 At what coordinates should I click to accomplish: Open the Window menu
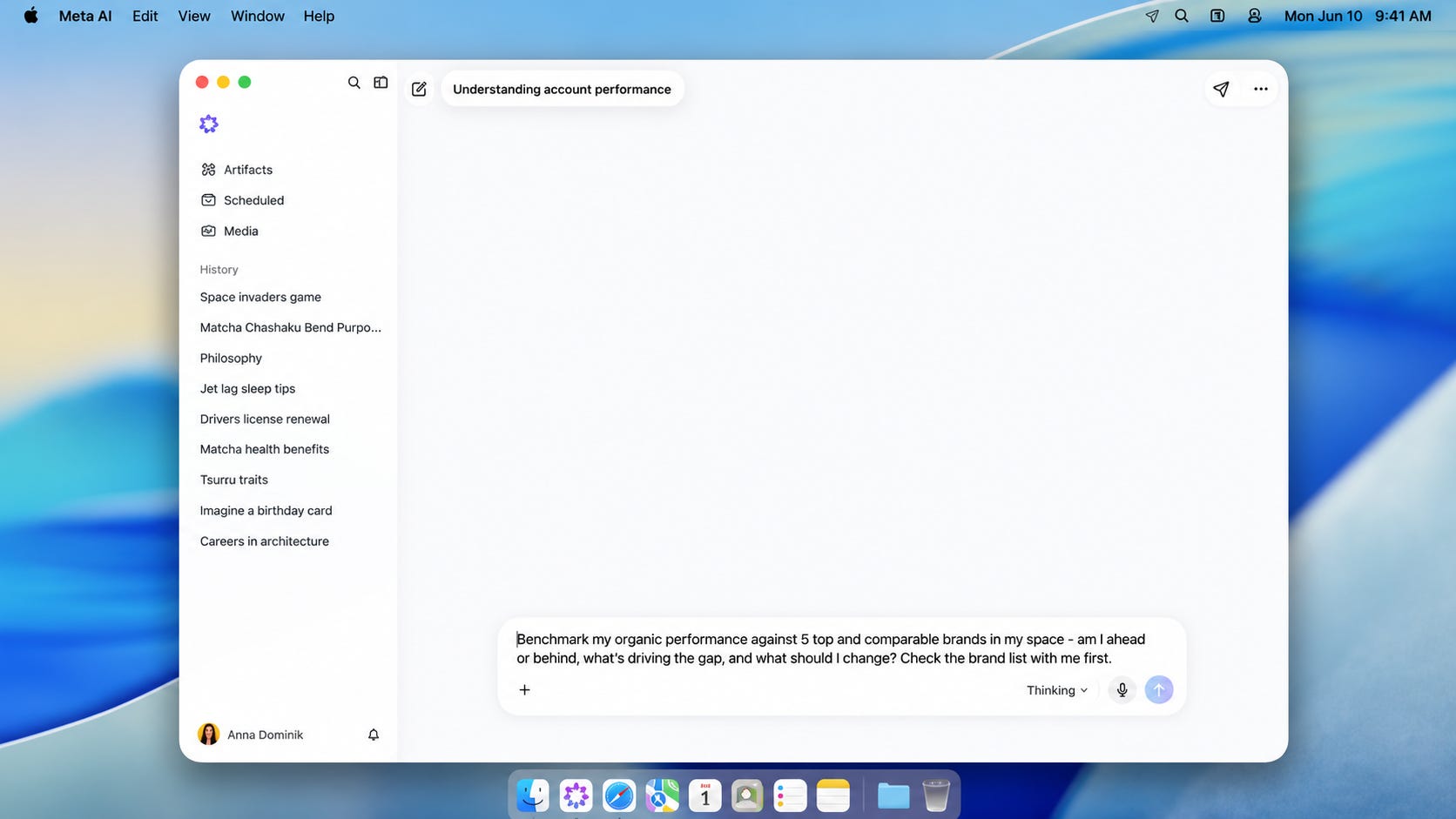[258, 16]
